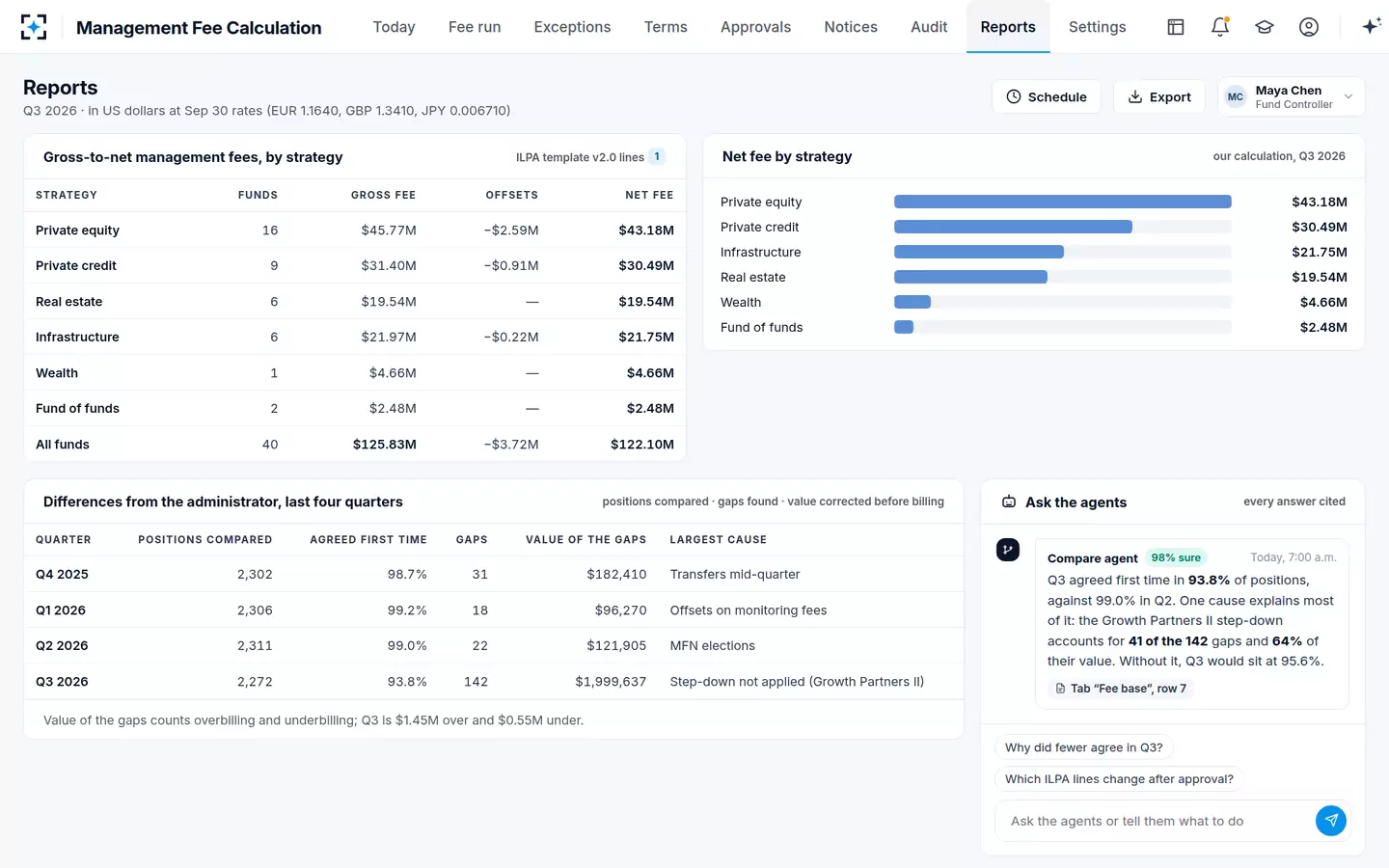Click the Wealth row in Net fee chart
This screenshot has width=1389, height=868.
[1033, 302]
